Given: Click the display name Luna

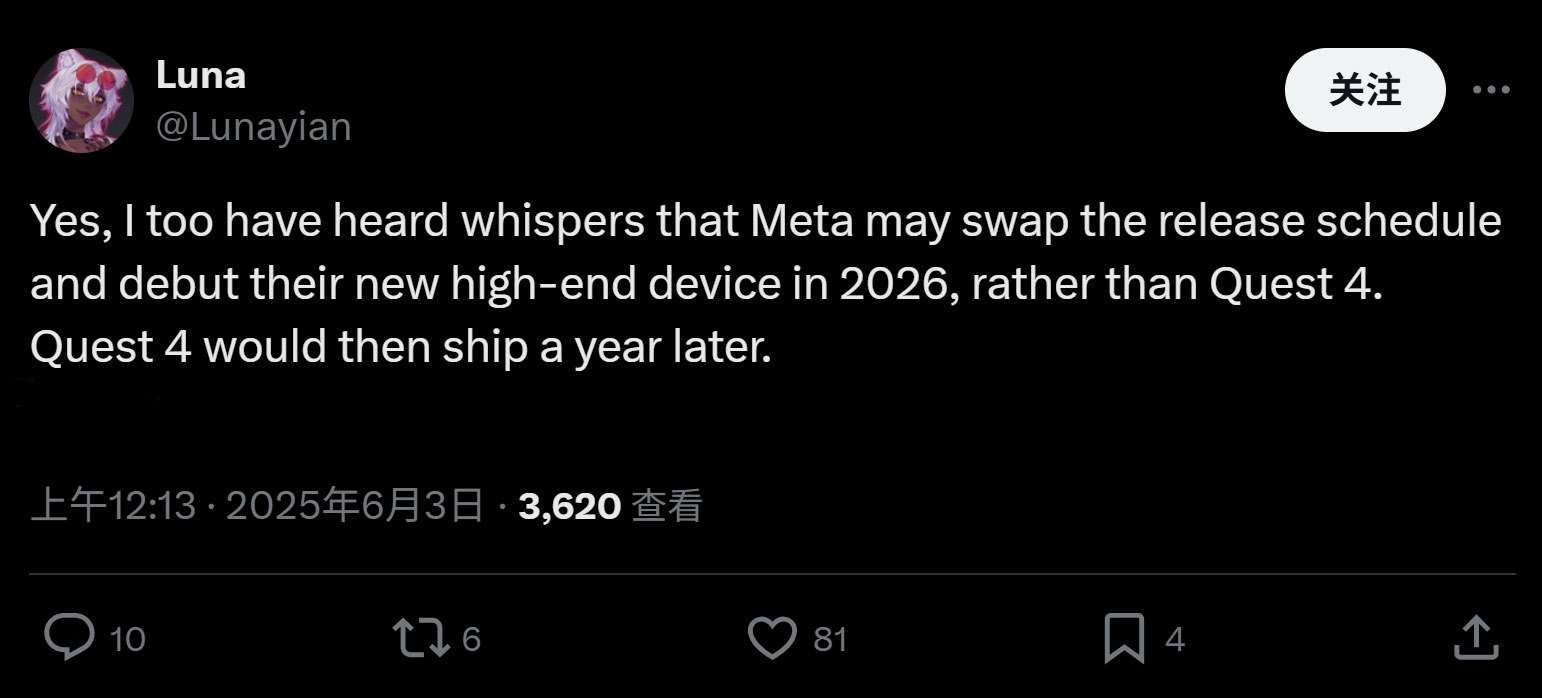Looking at the screenshot, I should click(200, 74).
